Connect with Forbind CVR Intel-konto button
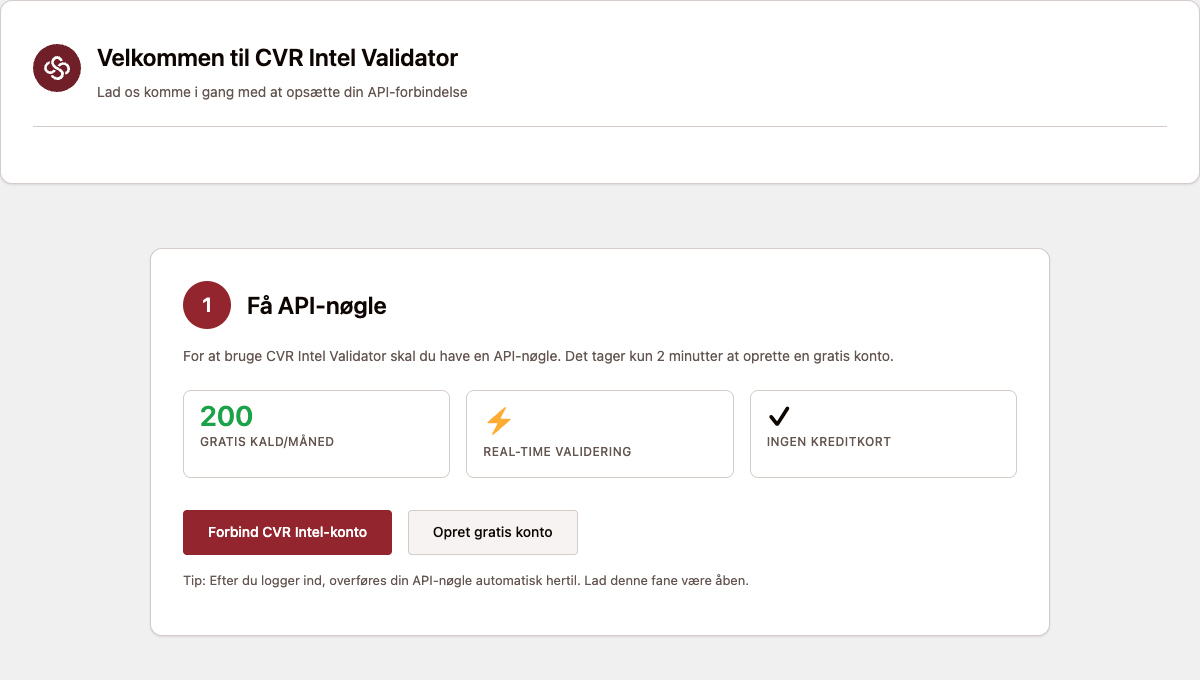This screenshot has height=680, width=1200. pos(287,532)
